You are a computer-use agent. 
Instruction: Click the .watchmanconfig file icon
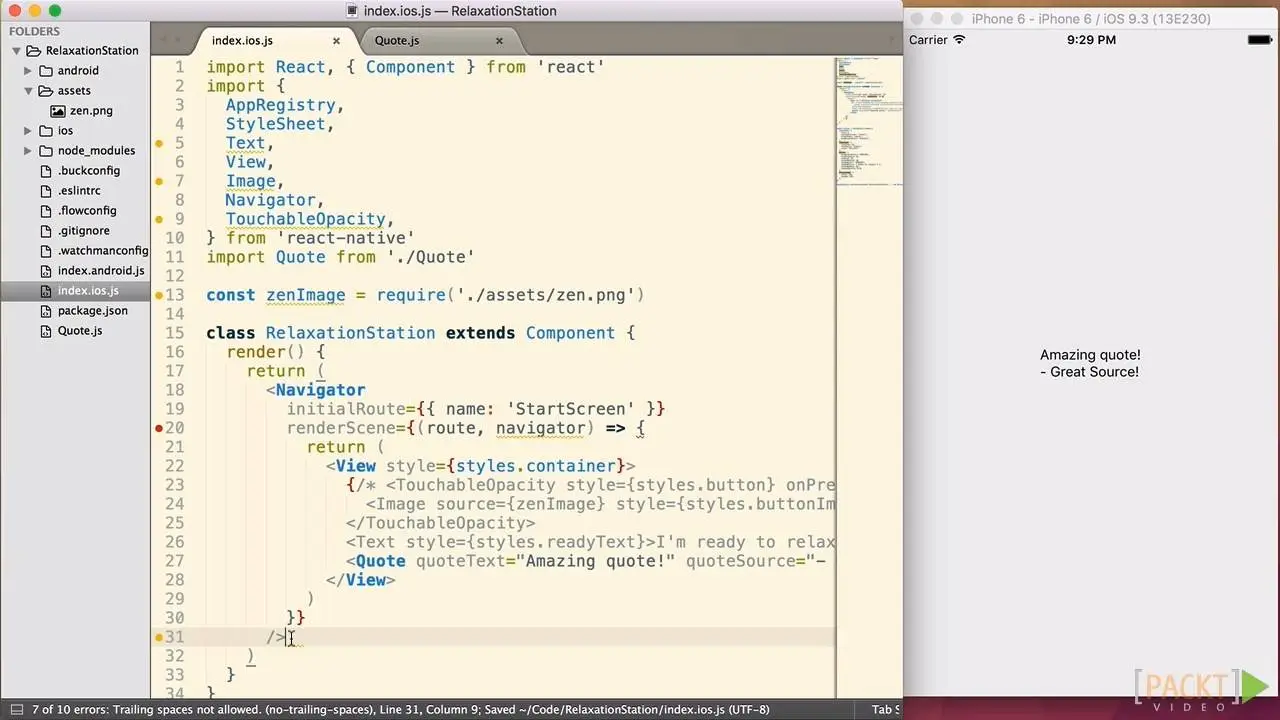pos(46,251)
